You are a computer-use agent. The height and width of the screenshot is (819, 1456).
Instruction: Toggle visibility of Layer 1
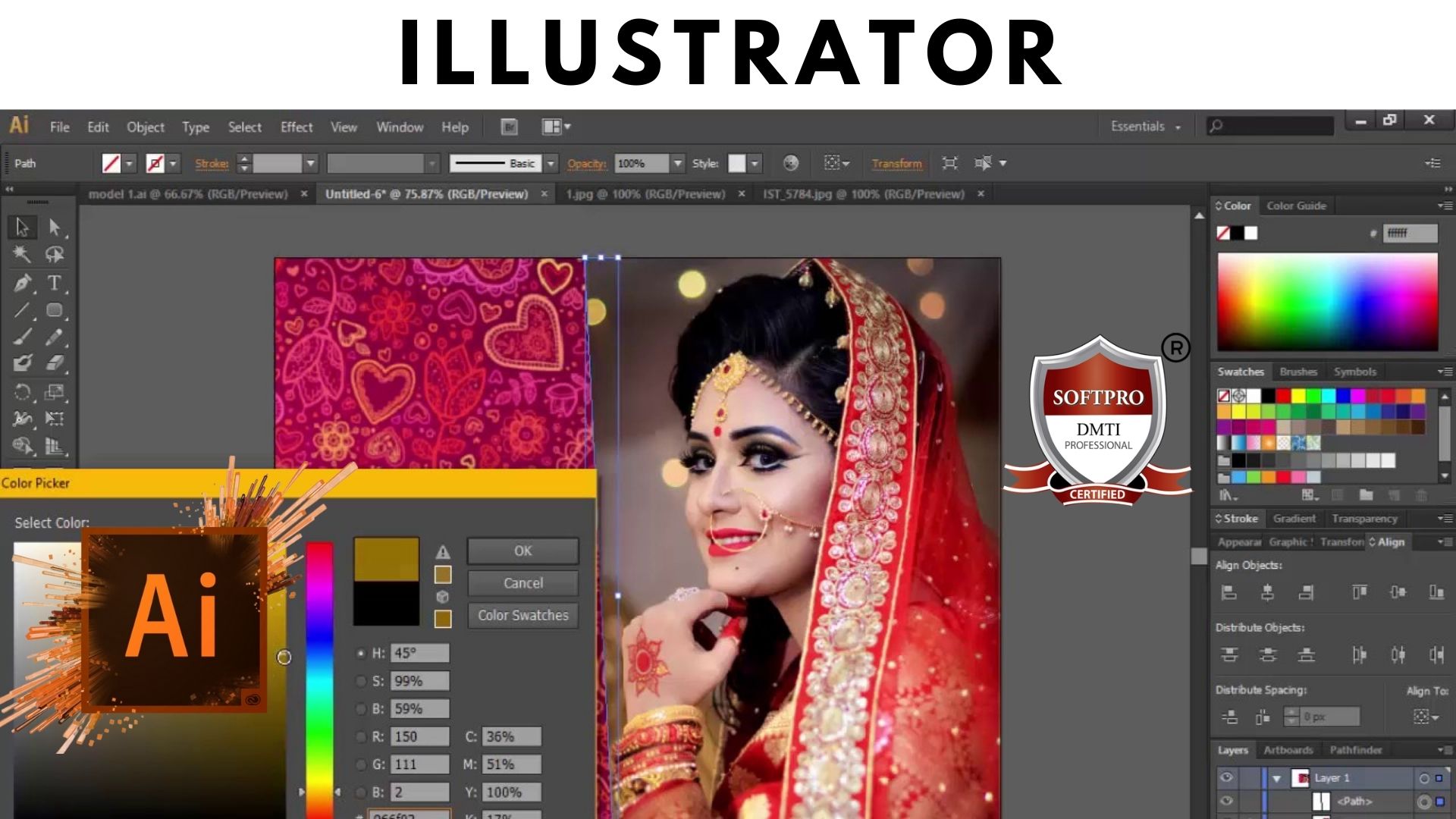[x=1226, y=778]
